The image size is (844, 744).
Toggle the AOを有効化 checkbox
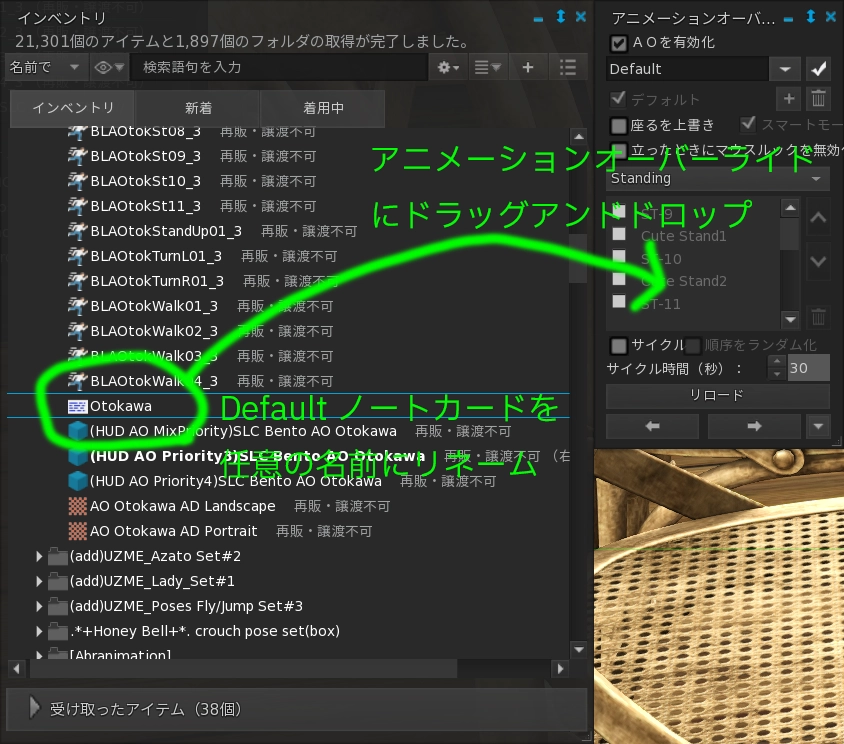pyautogui.click(x=619, y=43)
